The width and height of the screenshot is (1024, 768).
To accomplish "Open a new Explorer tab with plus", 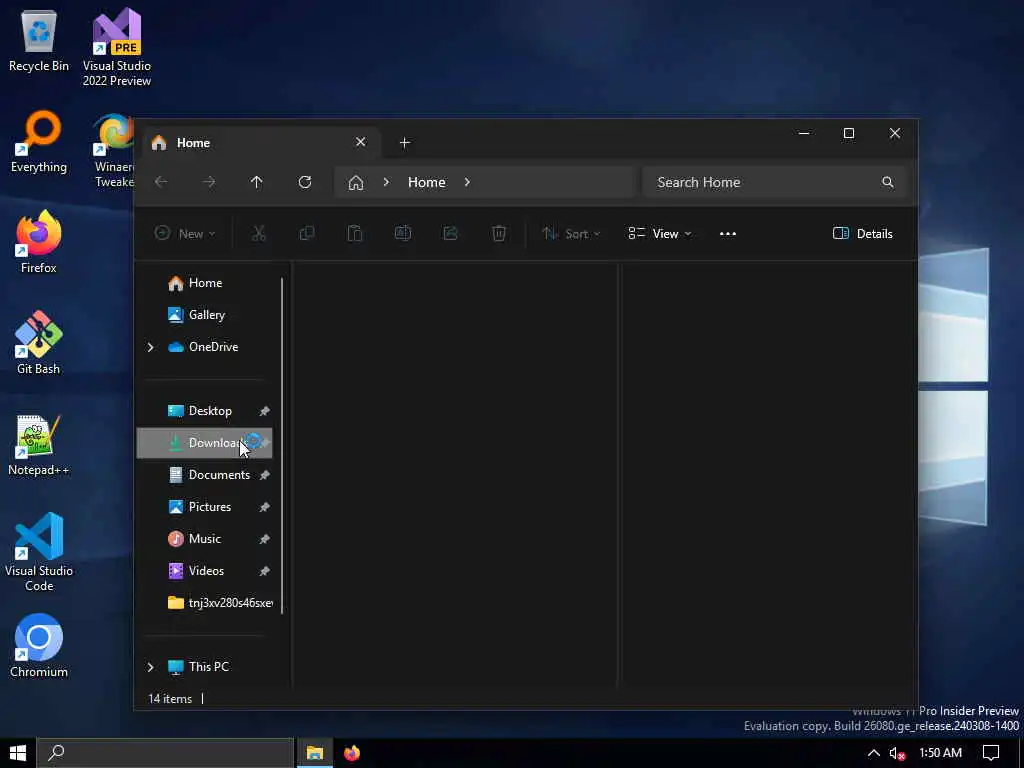I will (405, 142).
